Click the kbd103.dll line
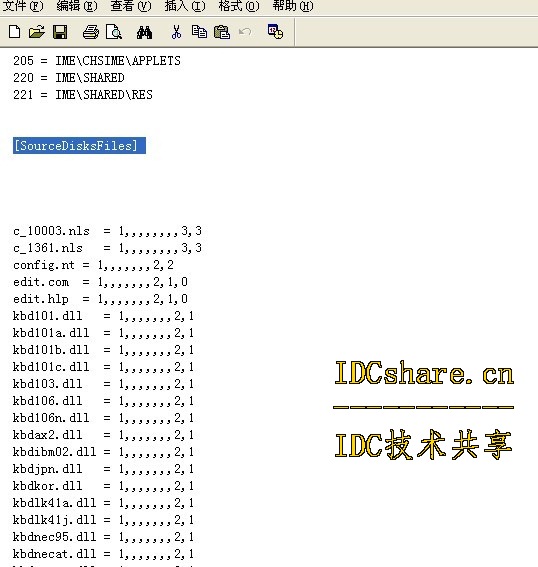 [x=103, y=384]
